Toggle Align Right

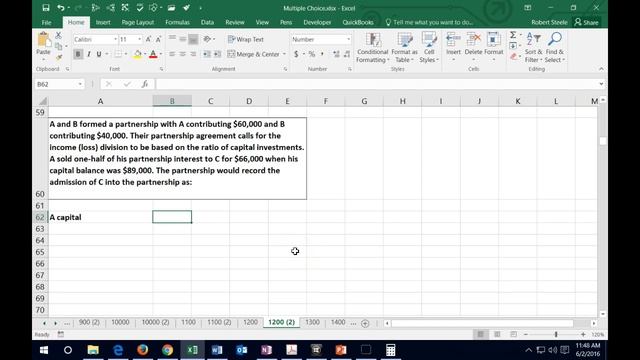pyautogui.click(x=193, y=54)
